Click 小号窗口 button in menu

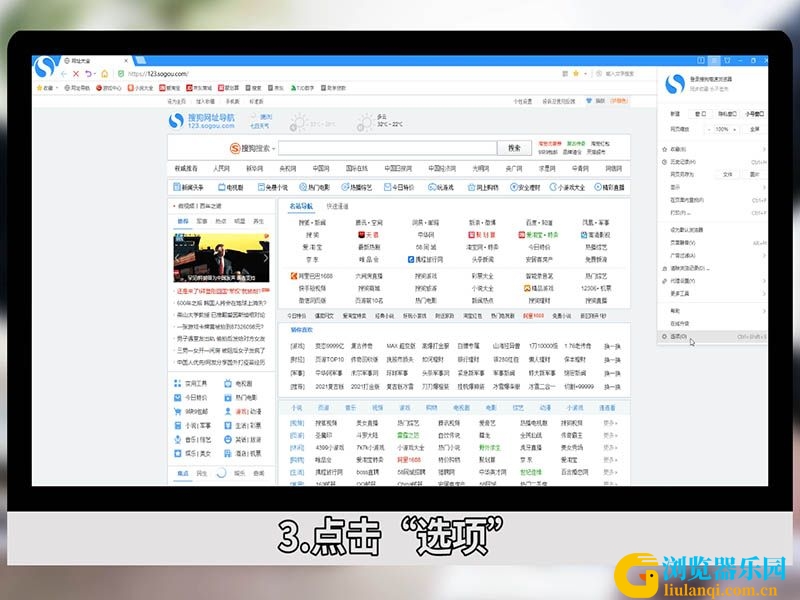point(754,114)
